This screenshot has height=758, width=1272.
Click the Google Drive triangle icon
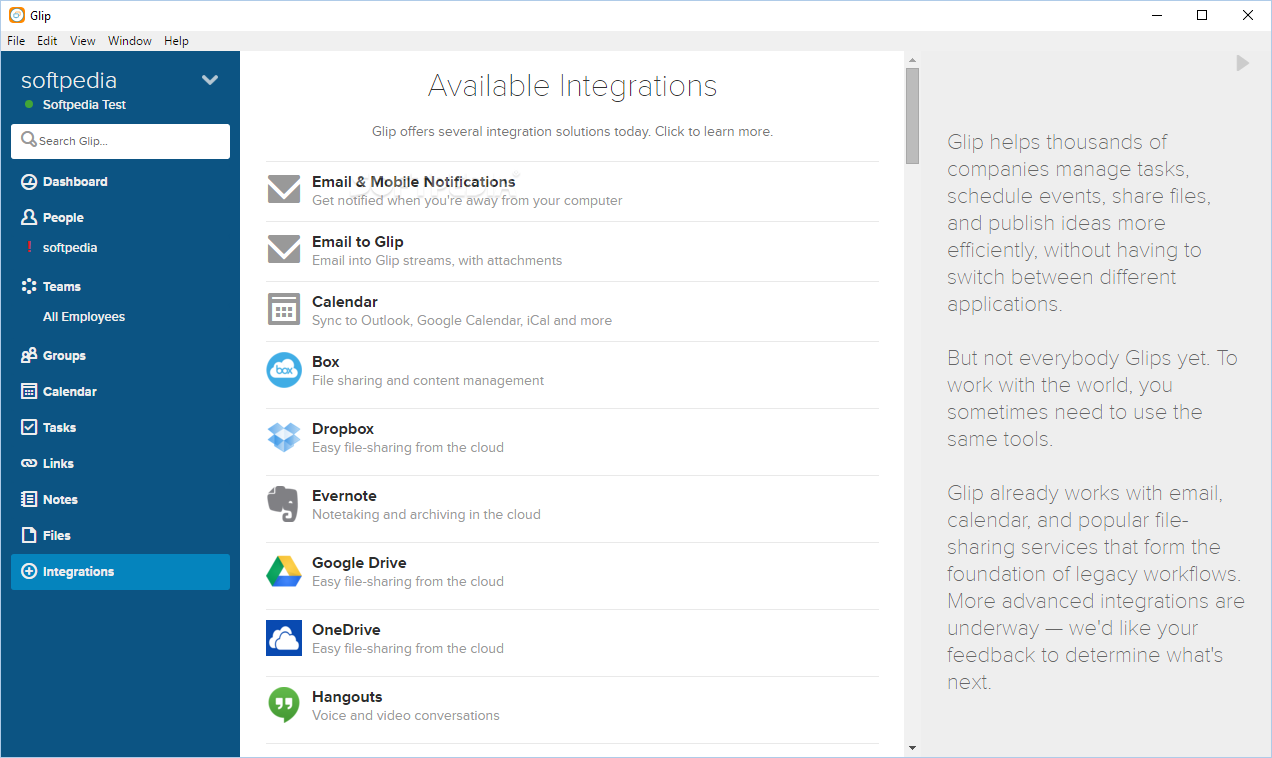click(x=284, y=571)
